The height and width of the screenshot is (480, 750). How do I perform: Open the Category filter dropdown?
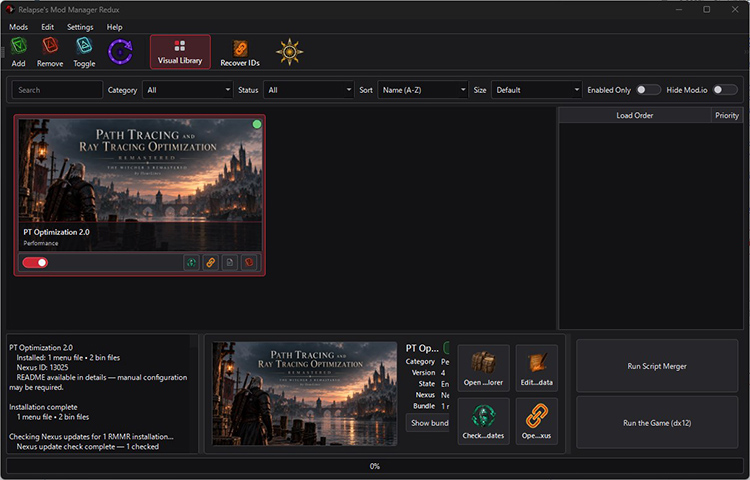click(x=188, y=90)
